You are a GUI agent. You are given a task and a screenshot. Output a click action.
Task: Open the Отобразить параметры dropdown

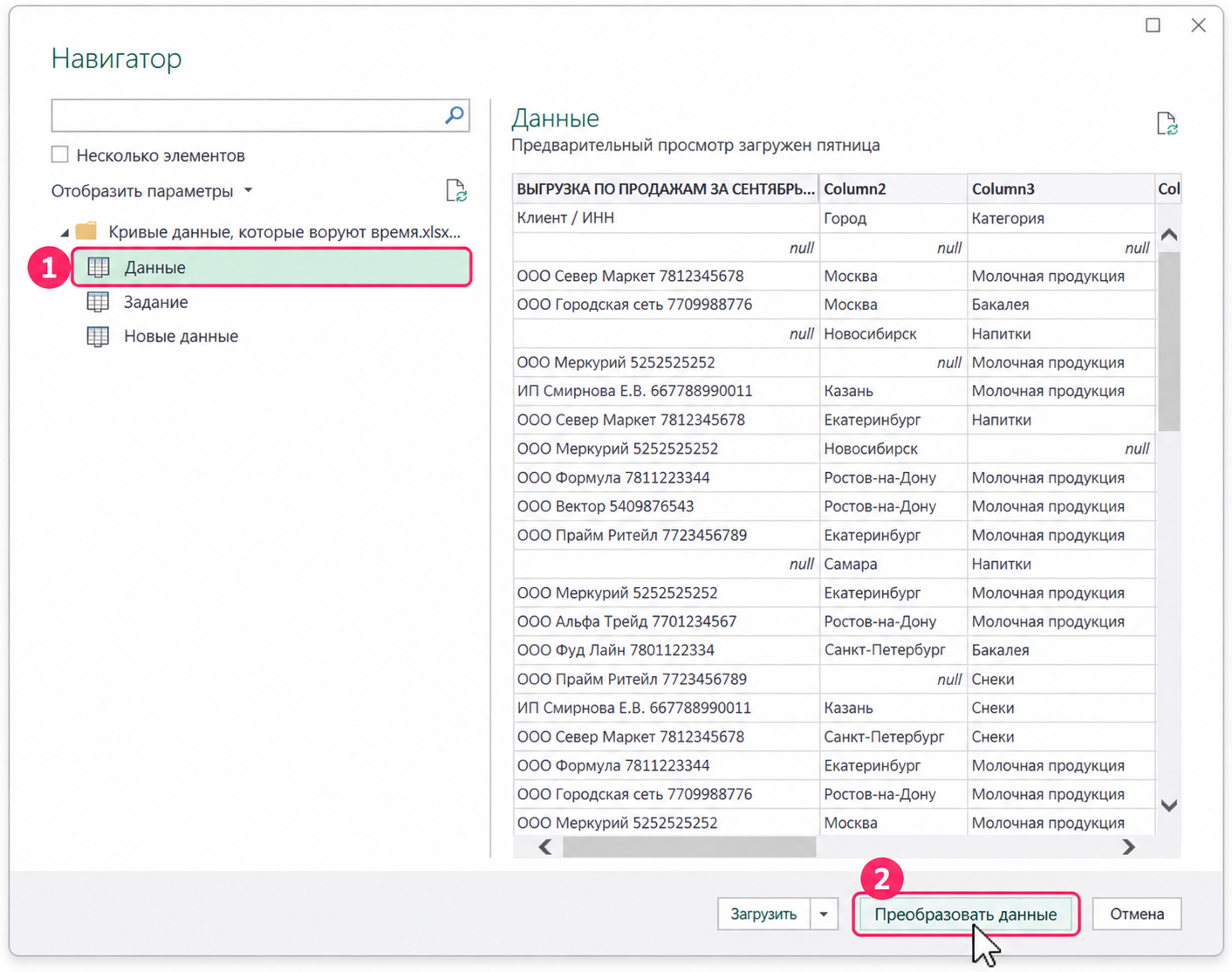point(152,191)
